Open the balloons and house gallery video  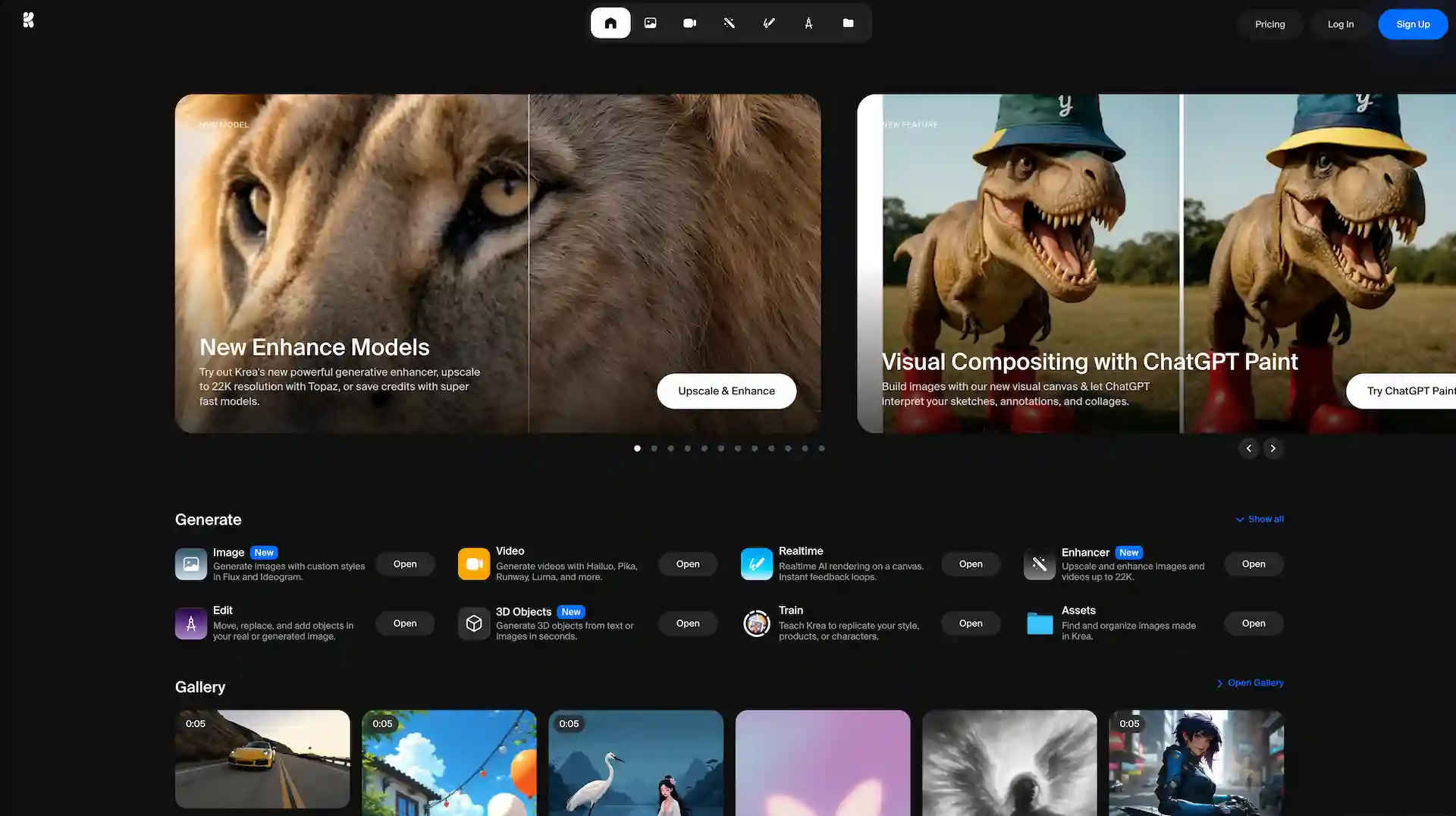[x=449, y=763]
